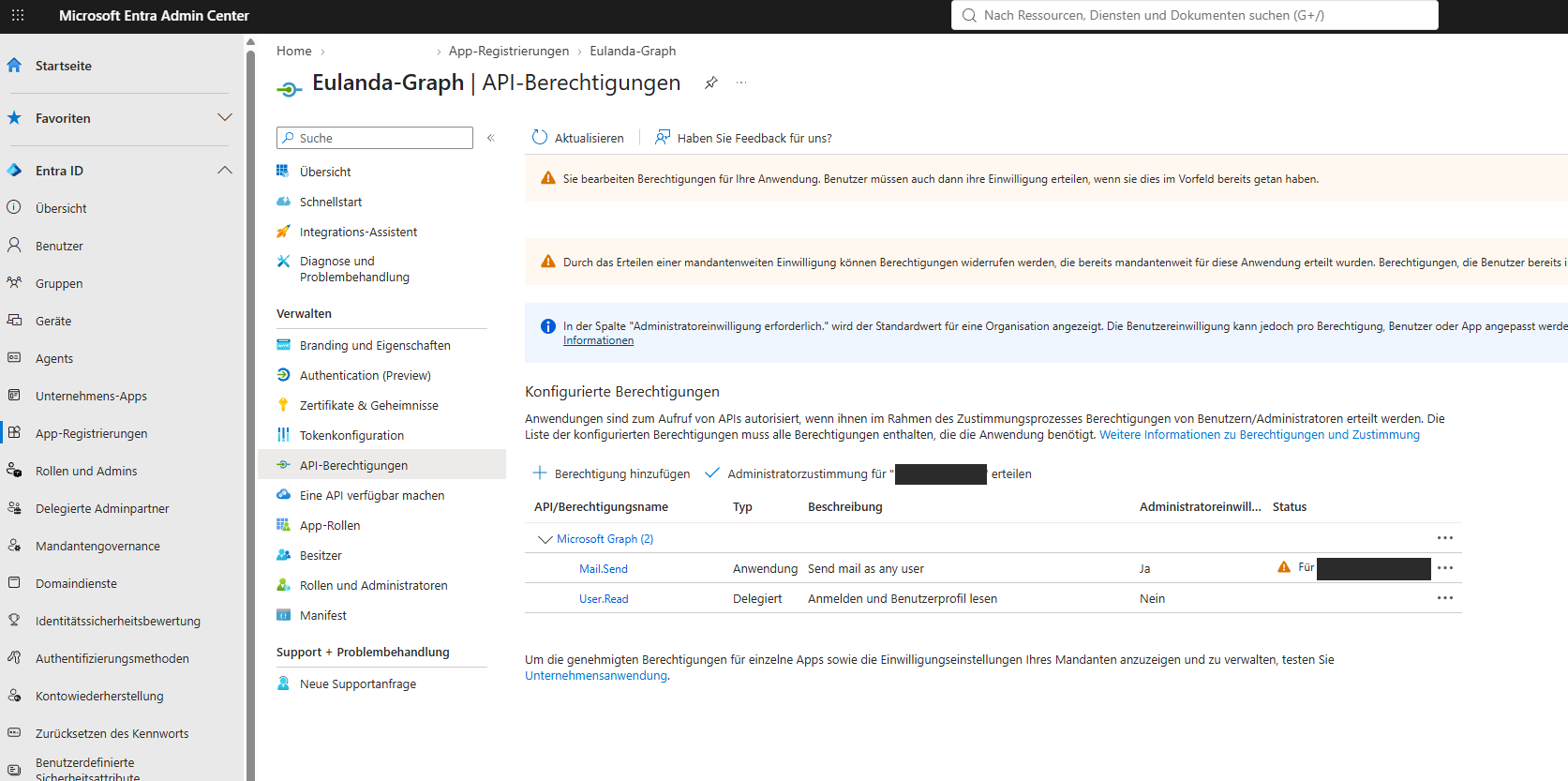Screen dimensions: 1568x781
Task: Open the Informationen link in info banner
Action: [598, 340]
